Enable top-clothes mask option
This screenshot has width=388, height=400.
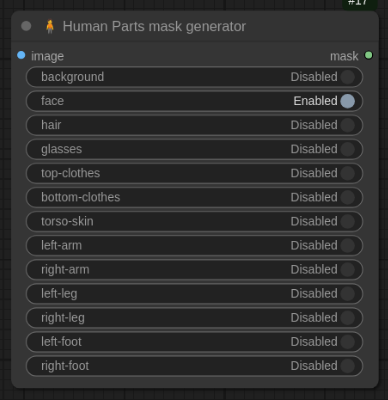(194, 173)
